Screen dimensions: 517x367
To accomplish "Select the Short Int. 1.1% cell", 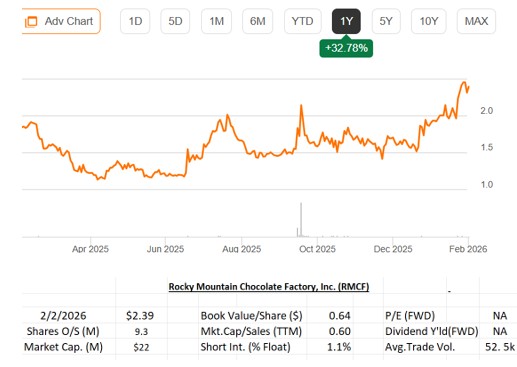I will [x=339, y=347].
